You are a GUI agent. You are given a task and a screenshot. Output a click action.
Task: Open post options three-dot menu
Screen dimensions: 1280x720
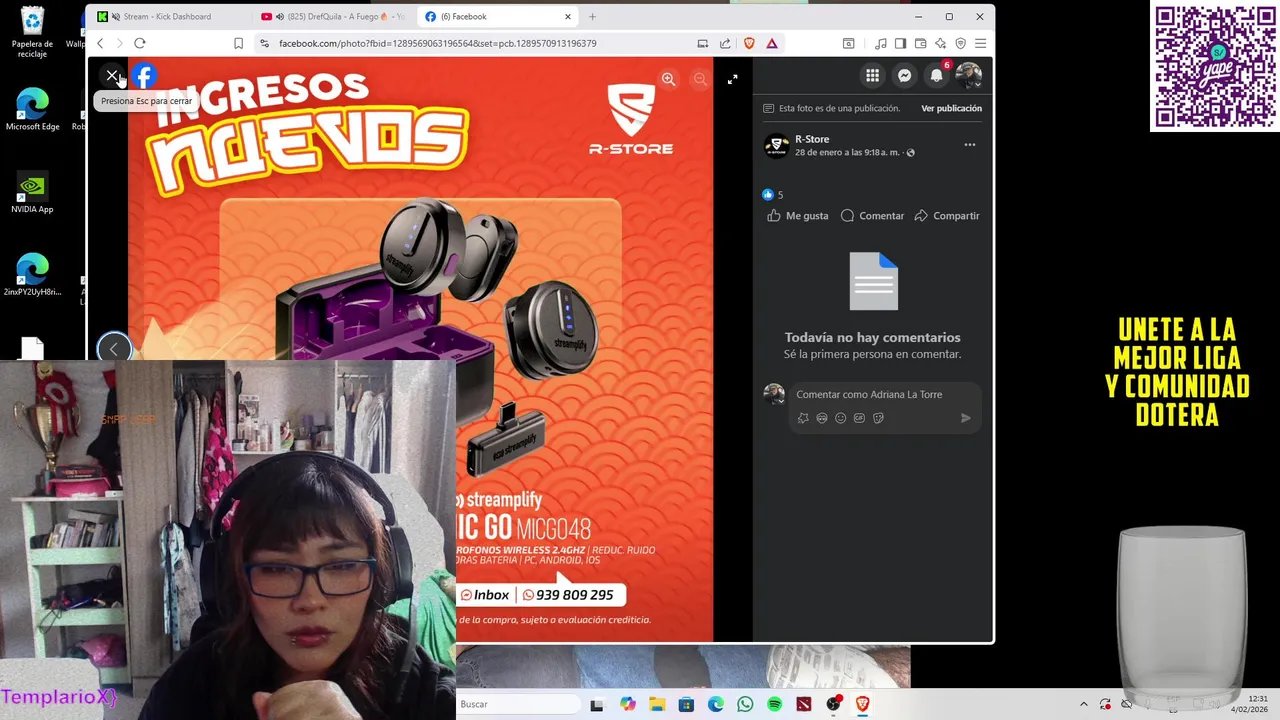tap(969, 145)
